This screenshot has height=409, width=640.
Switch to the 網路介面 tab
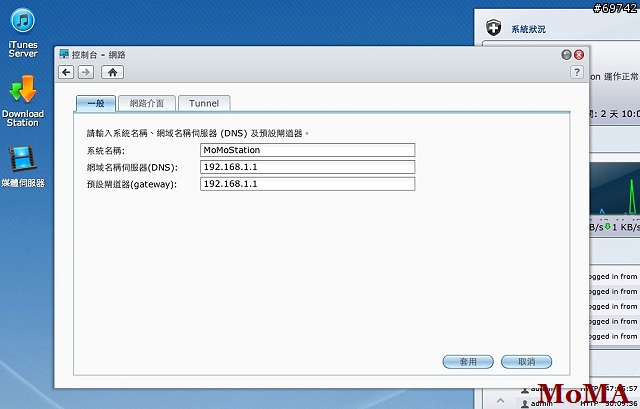click(x=147, y=103)
